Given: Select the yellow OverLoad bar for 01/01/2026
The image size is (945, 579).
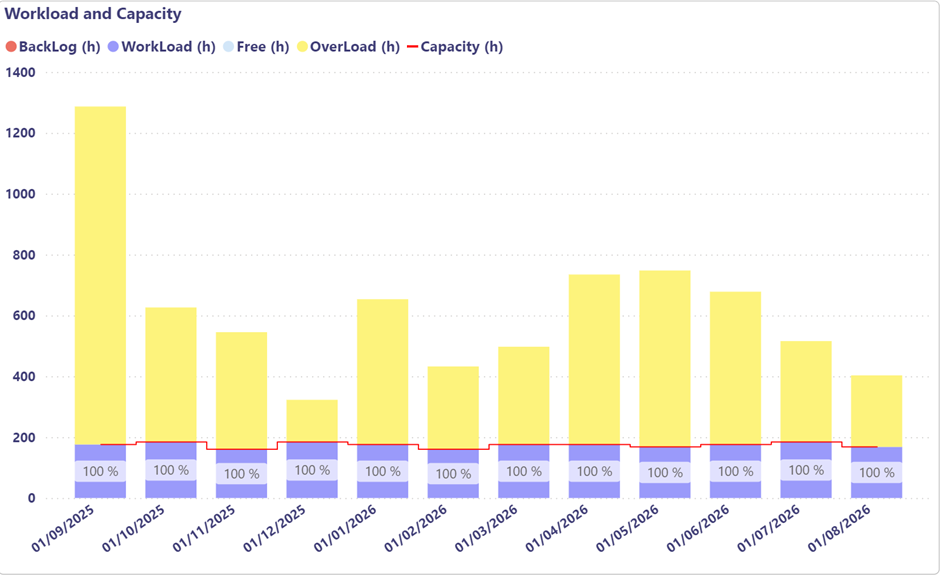Looking at the screenshot, I should (383, 370).
